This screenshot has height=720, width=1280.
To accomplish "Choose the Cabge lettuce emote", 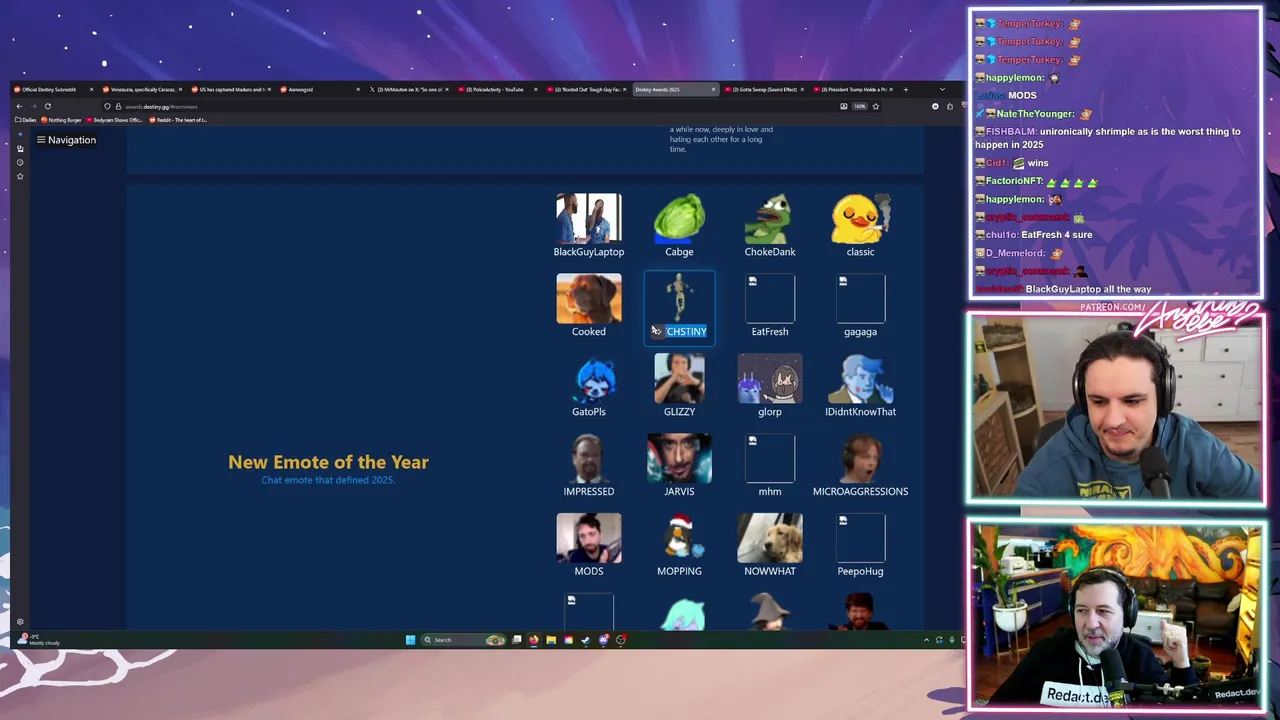I will pos(679,226).
